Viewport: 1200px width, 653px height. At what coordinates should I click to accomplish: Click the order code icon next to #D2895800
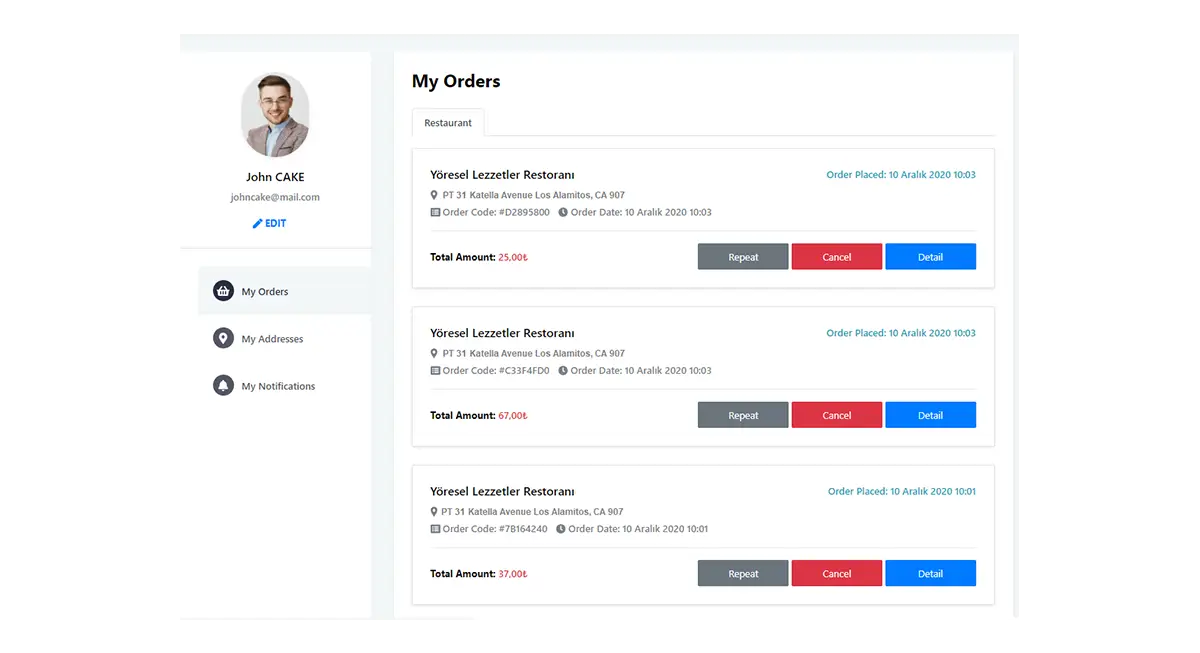435,212
